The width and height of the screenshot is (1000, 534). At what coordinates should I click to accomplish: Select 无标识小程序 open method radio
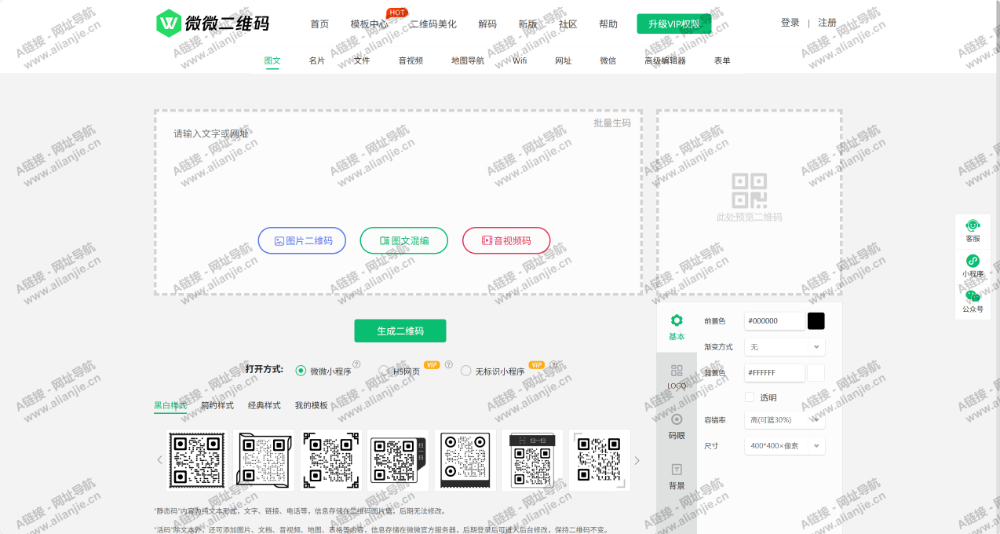pos(466,370)
